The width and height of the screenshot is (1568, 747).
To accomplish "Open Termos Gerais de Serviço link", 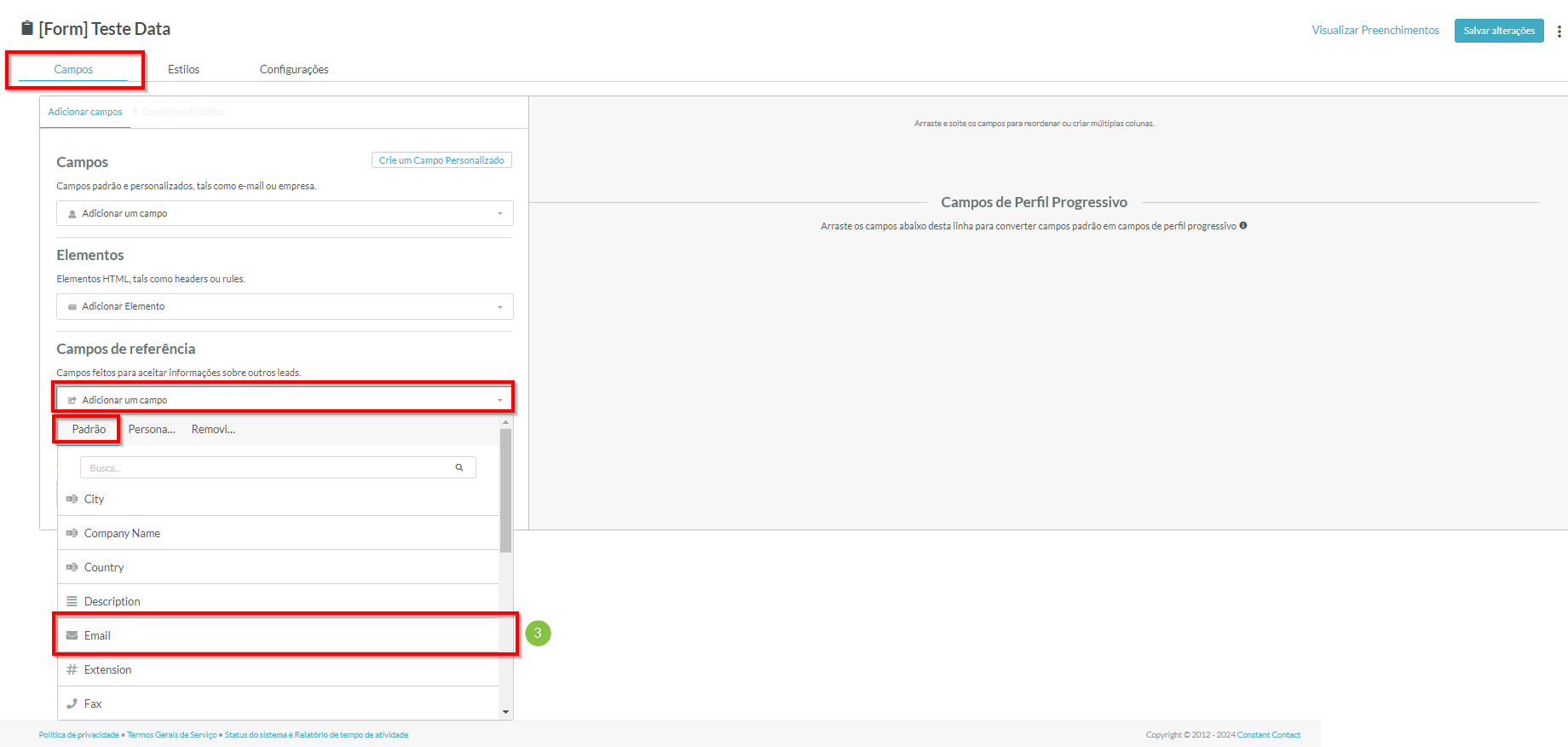I will tap(172, 735).
